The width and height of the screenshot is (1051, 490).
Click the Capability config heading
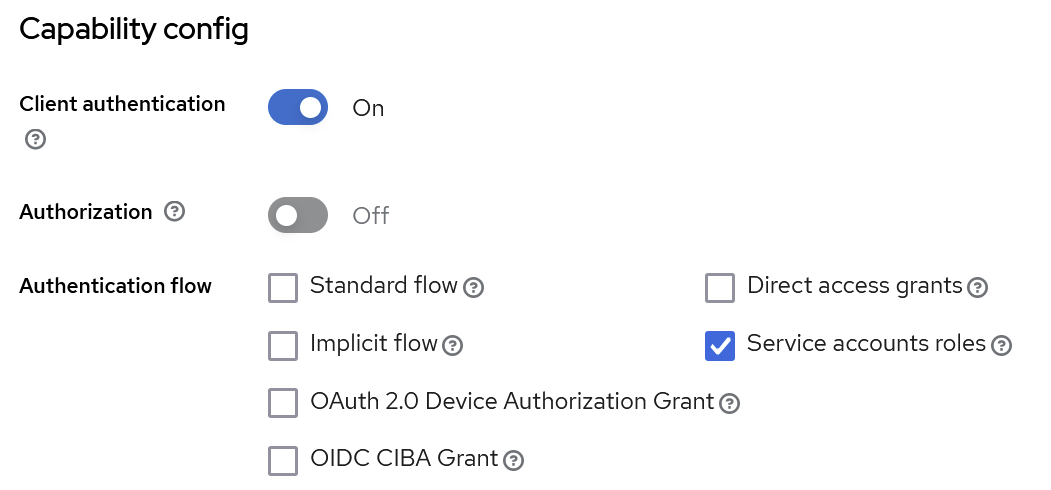click(134, 30)
